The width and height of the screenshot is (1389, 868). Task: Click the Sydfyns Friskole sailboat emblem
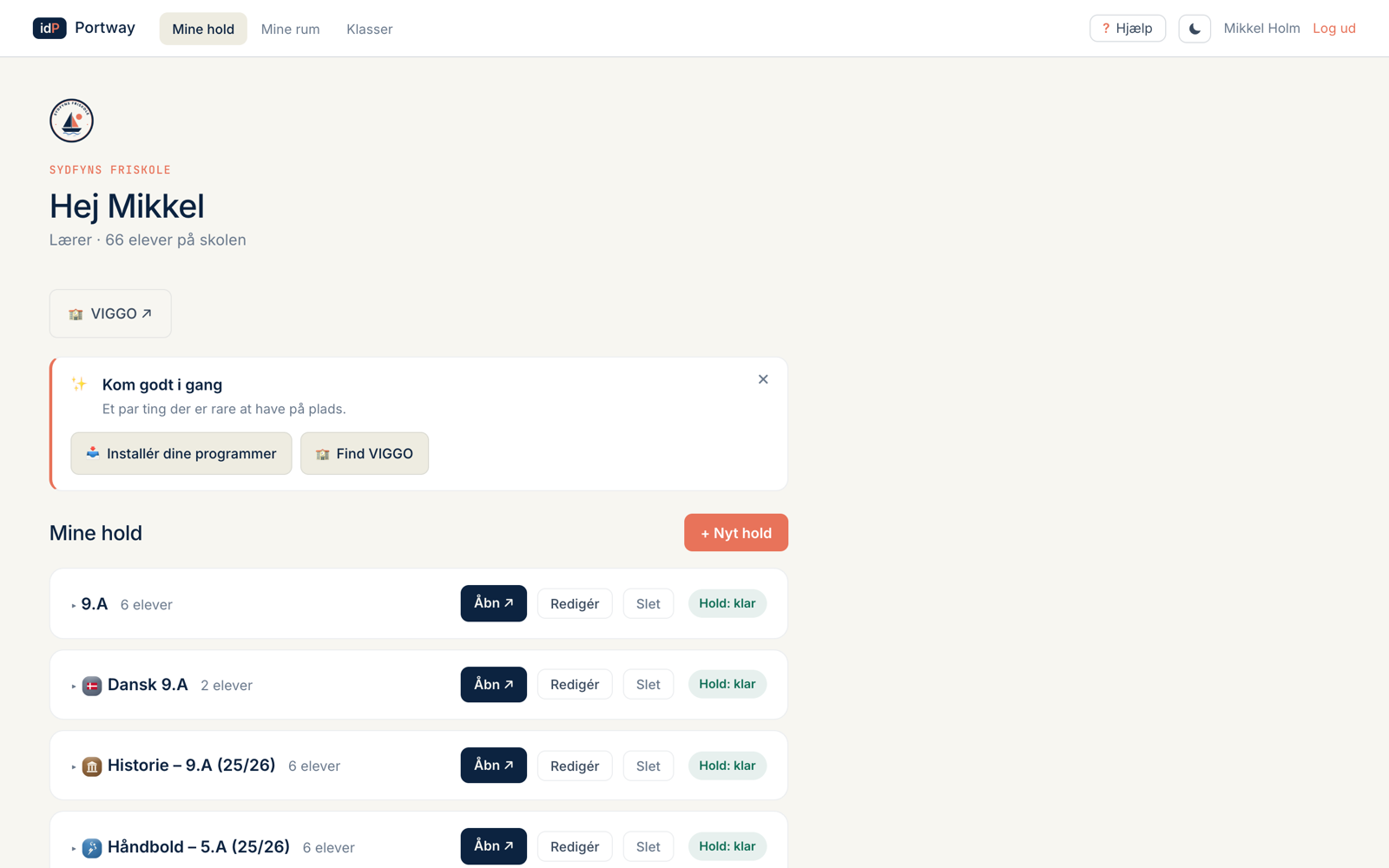click(x=71, y=121)
